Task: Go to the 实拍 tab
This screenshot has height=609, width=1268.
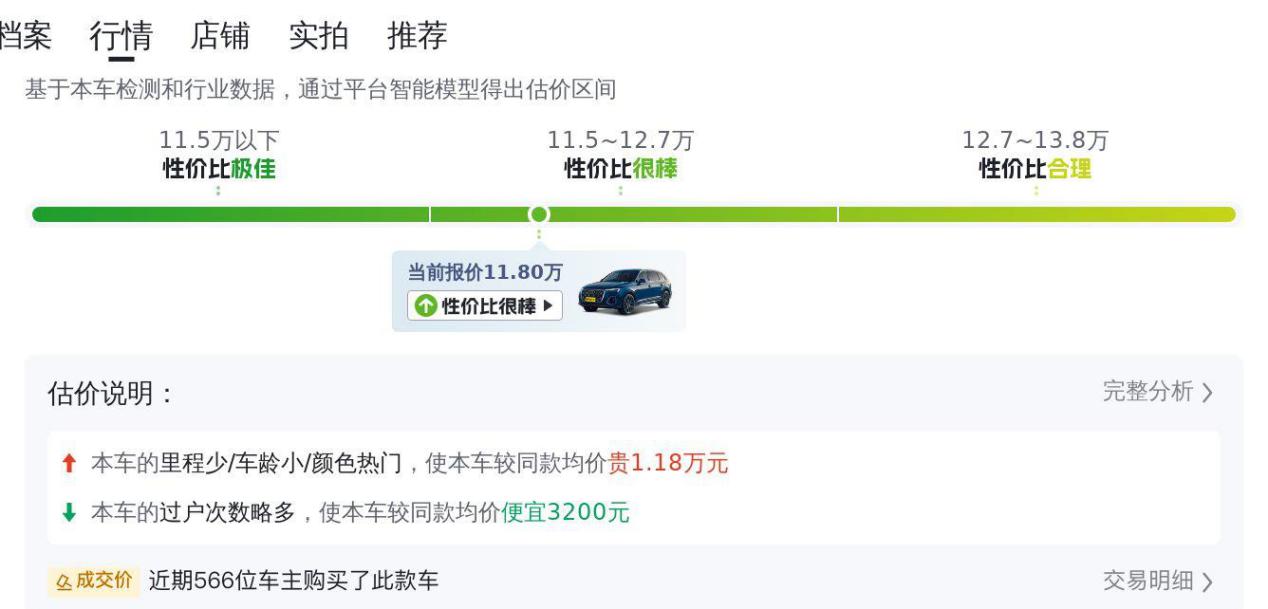Action: point(318,36)
